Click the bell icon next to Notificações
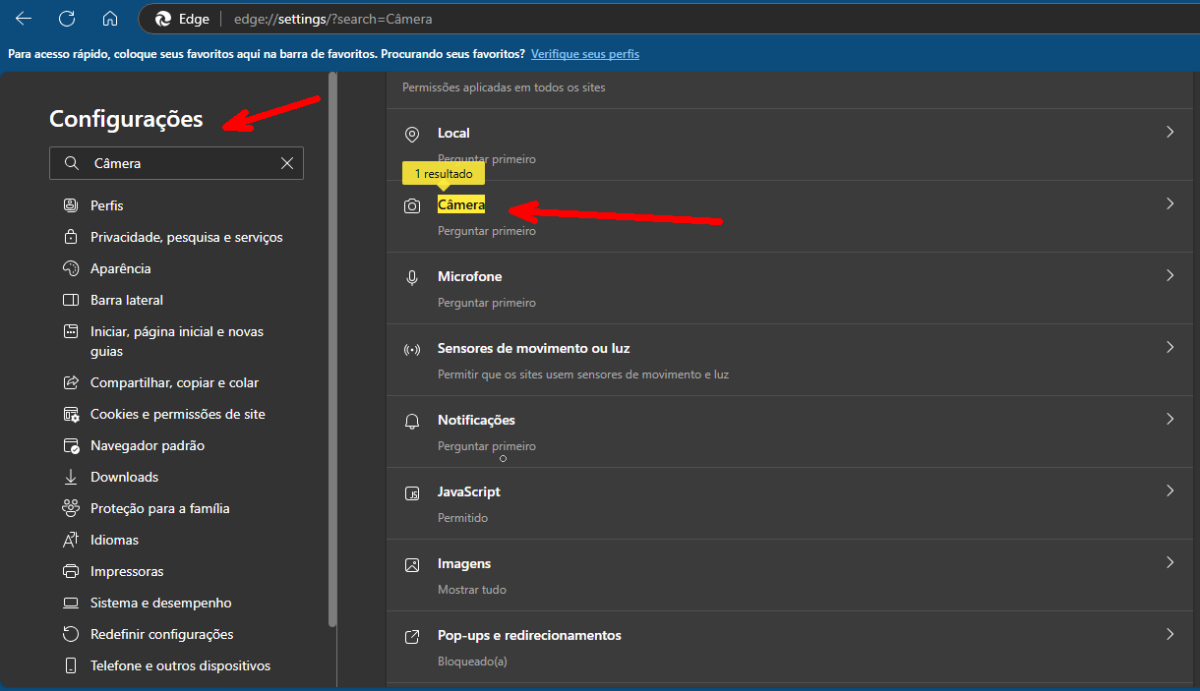This screenshot has width=1200, height=691. [x=412, y=422]
